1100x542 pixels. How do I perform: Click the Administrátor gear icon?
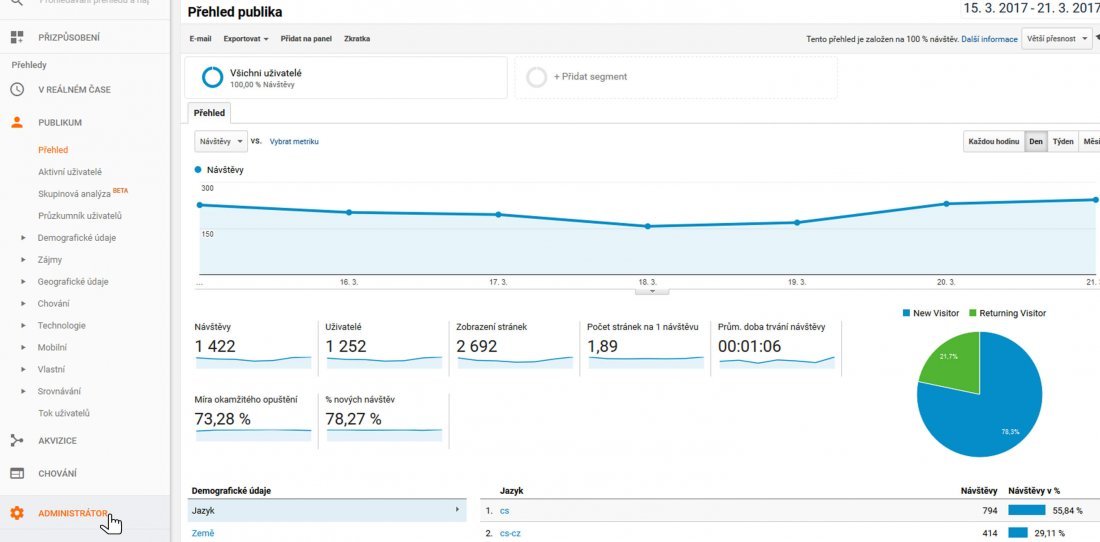pyautogui.click(x=17, y=513)
